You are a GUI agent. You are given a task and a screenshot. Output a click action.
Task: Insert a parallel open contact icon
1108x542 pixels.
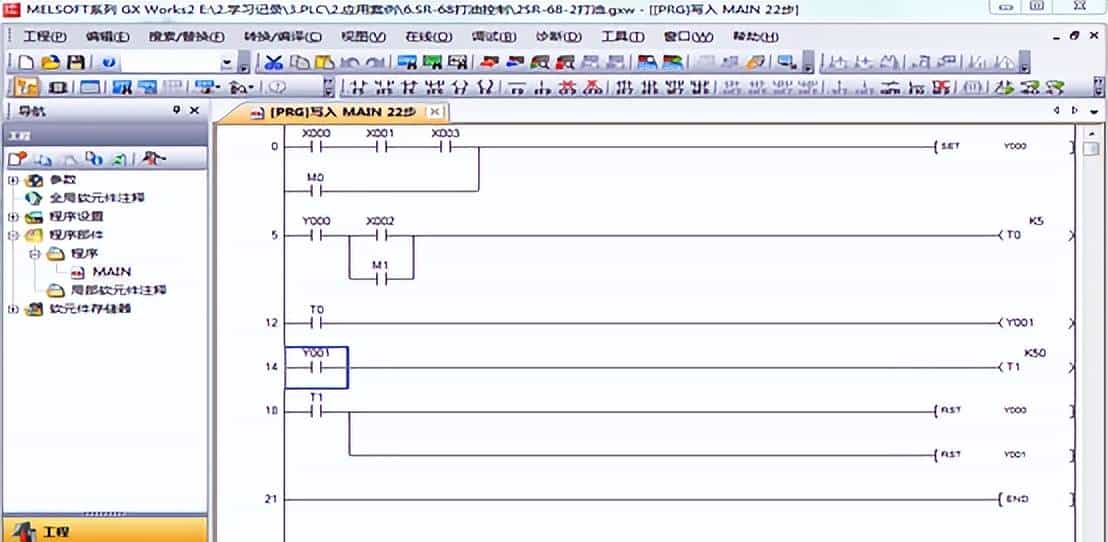coord(384,88)
